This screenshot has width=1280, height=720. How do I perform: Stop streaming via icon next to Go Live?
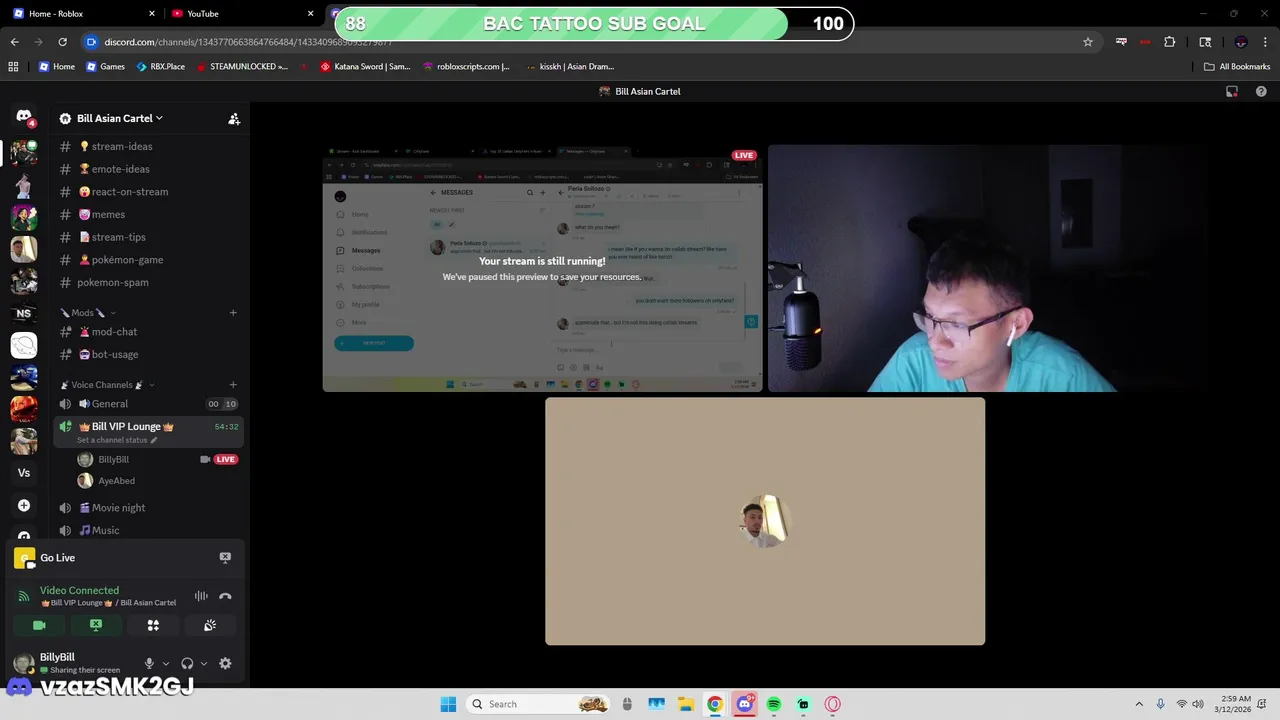[x=225, y=558]
